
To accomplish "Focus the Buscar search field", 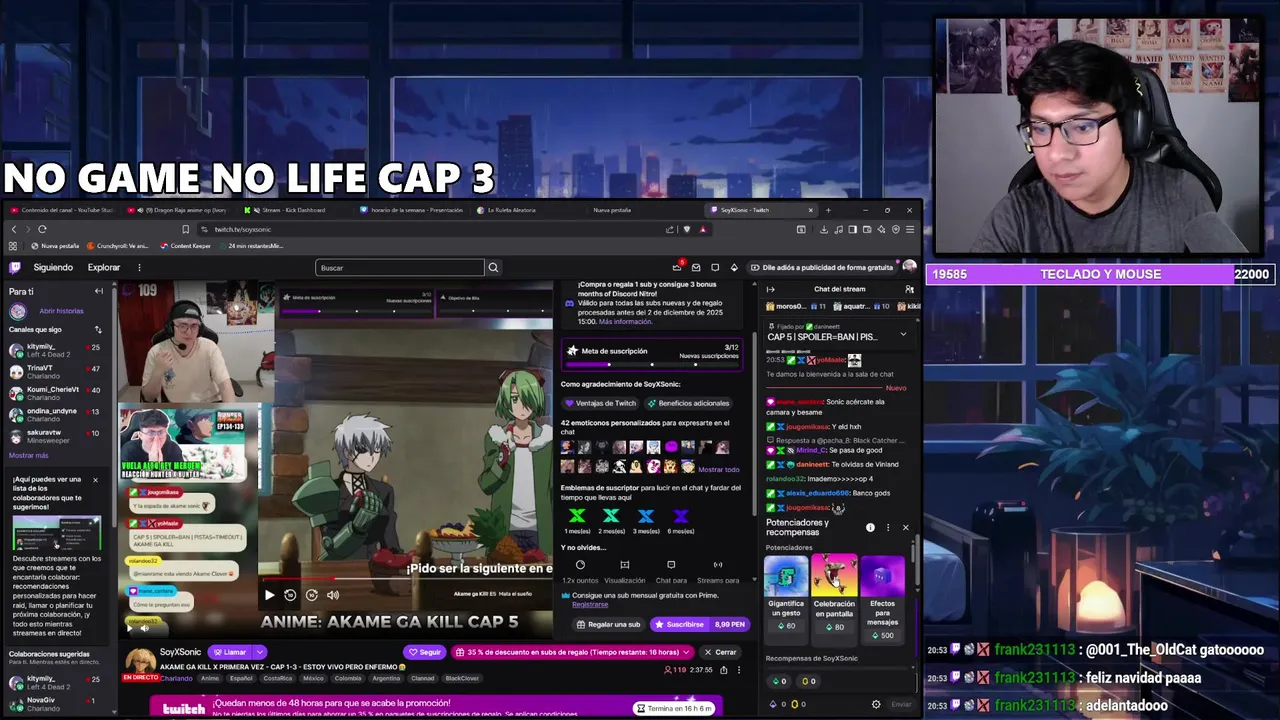I will pos(400,268).
